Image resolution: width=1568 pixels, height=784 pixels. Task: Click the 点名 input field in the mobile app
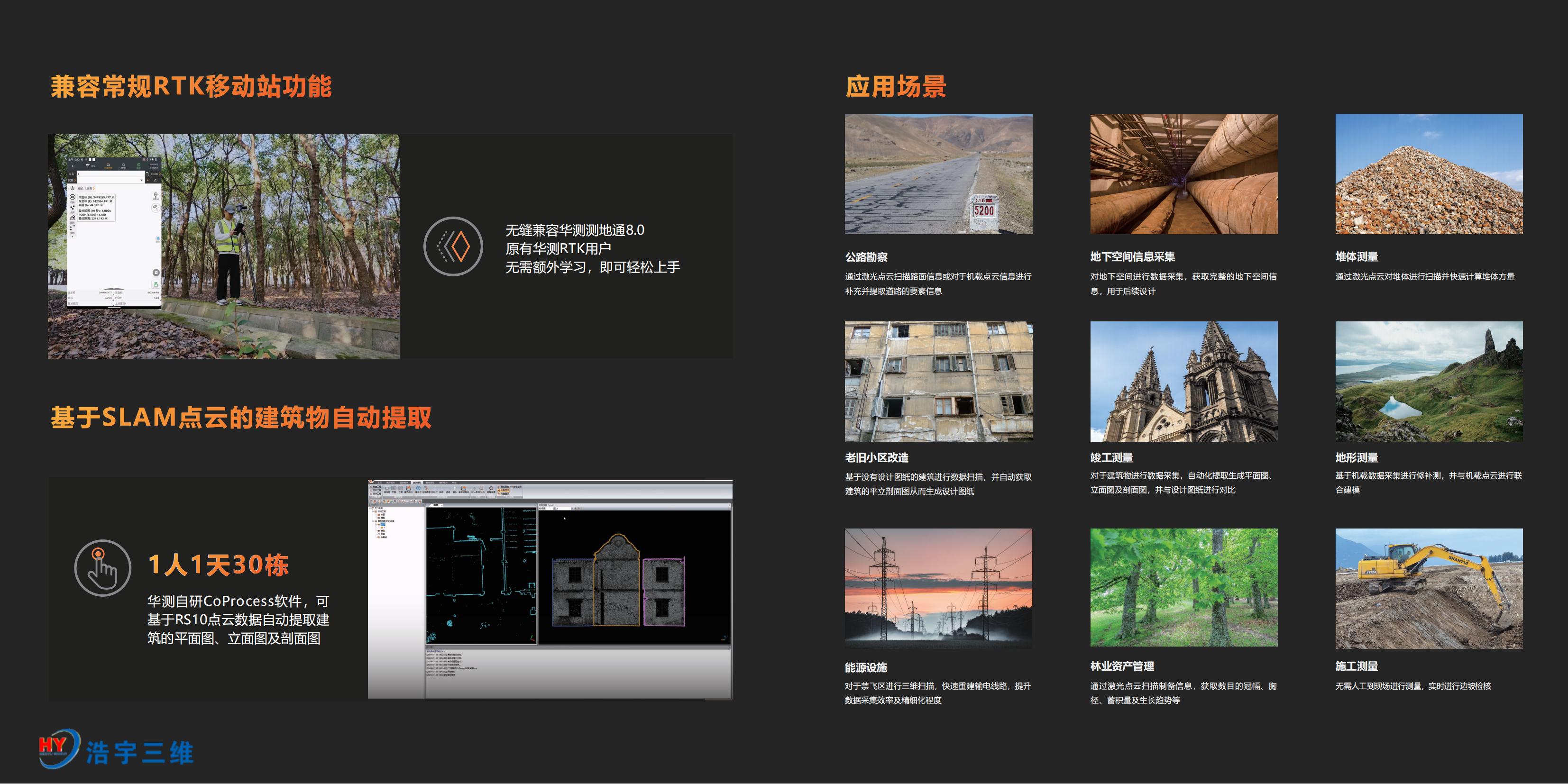[x=110, y=173]
